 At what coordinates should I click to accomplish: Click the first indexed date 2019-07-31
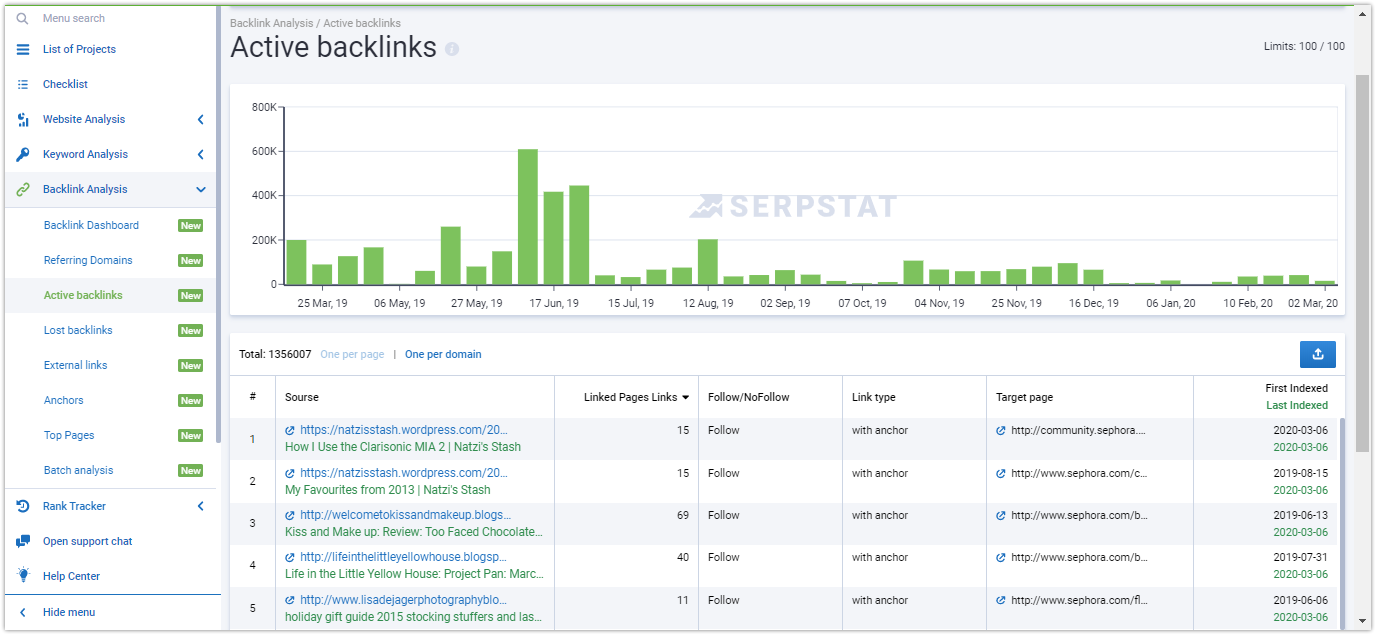point(1301,557)
